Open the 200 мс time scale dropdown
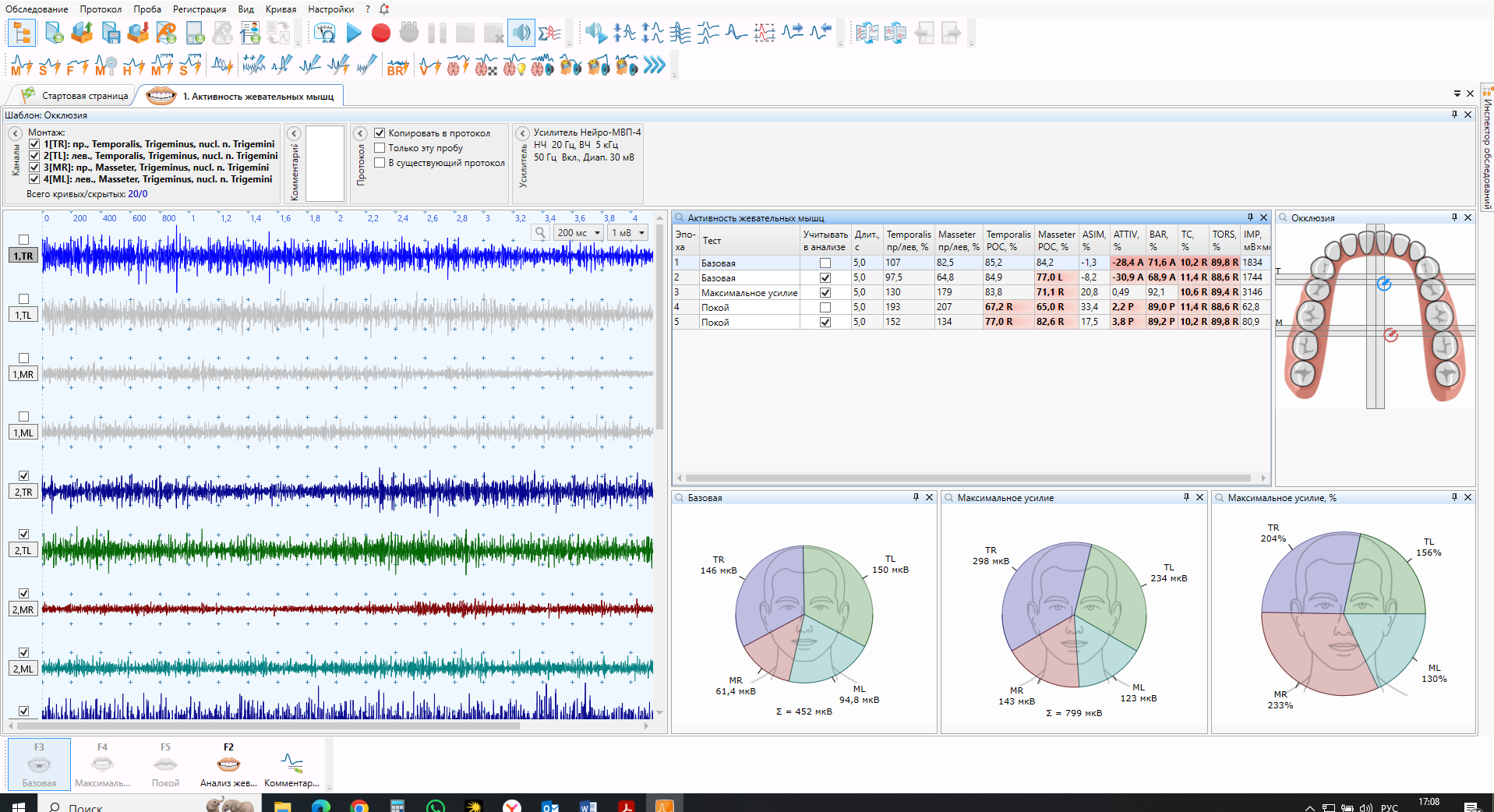 (579, 233)
